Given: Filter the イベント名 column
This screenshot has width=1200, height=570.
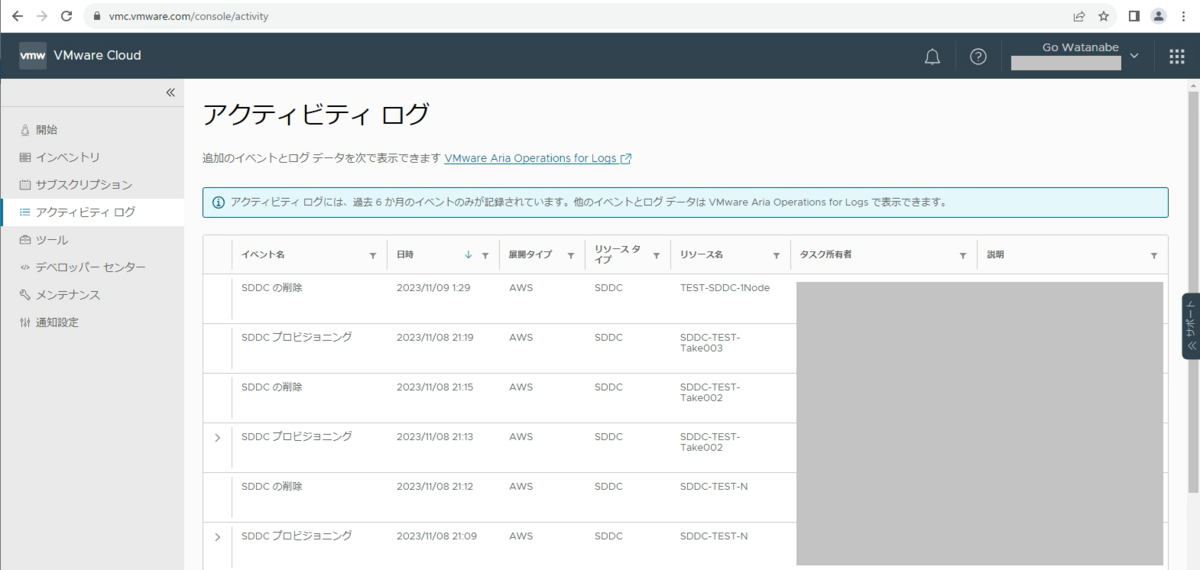Looking at the screenshot, I should click(x=373, y=256).
